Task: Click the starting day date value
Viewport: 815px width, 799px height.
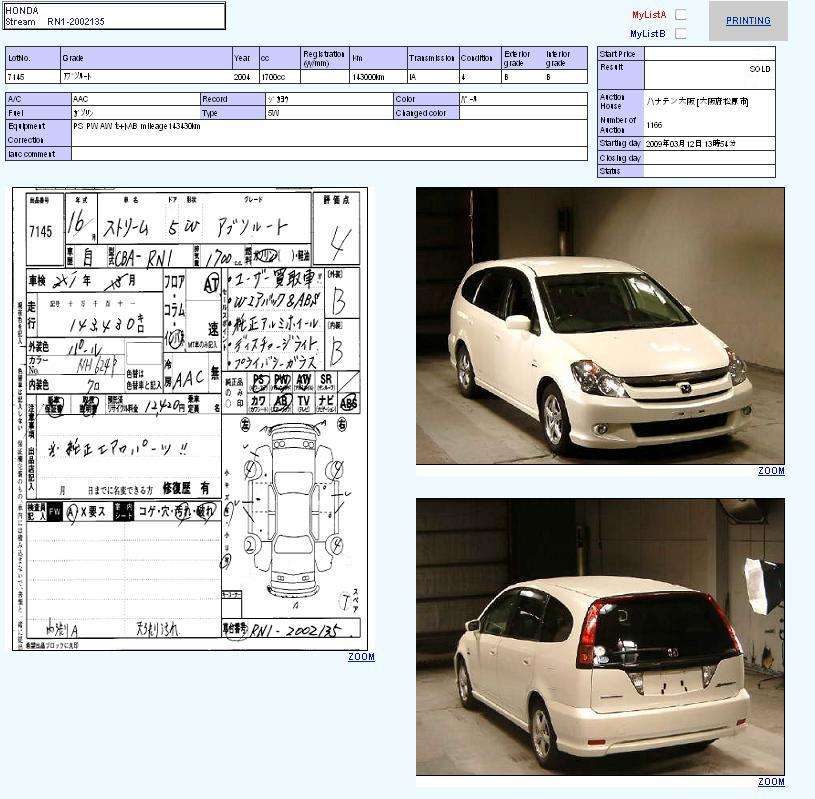Action: point(691,143)
